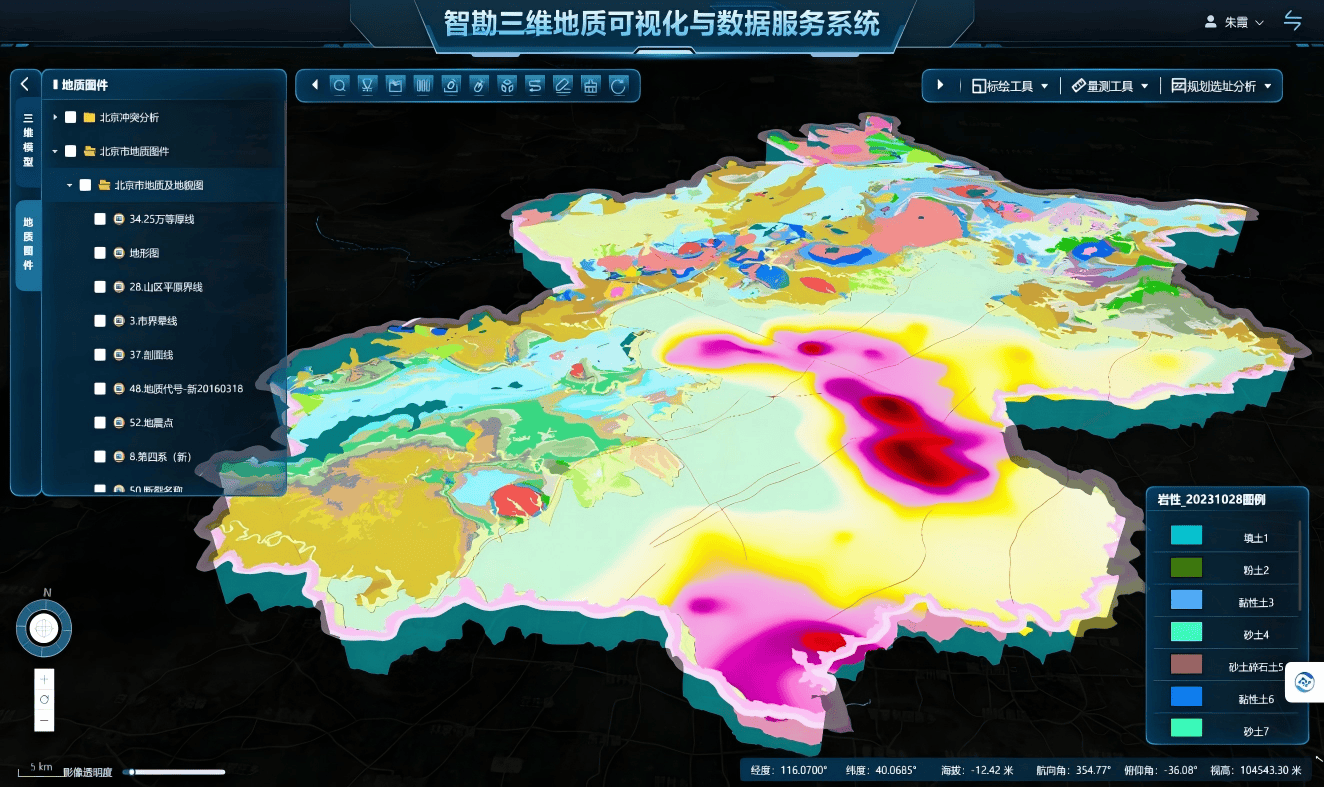Select the pencil edit tool icon
Image resolution: width=1324 pixels, height=787 pixels.
563,86
